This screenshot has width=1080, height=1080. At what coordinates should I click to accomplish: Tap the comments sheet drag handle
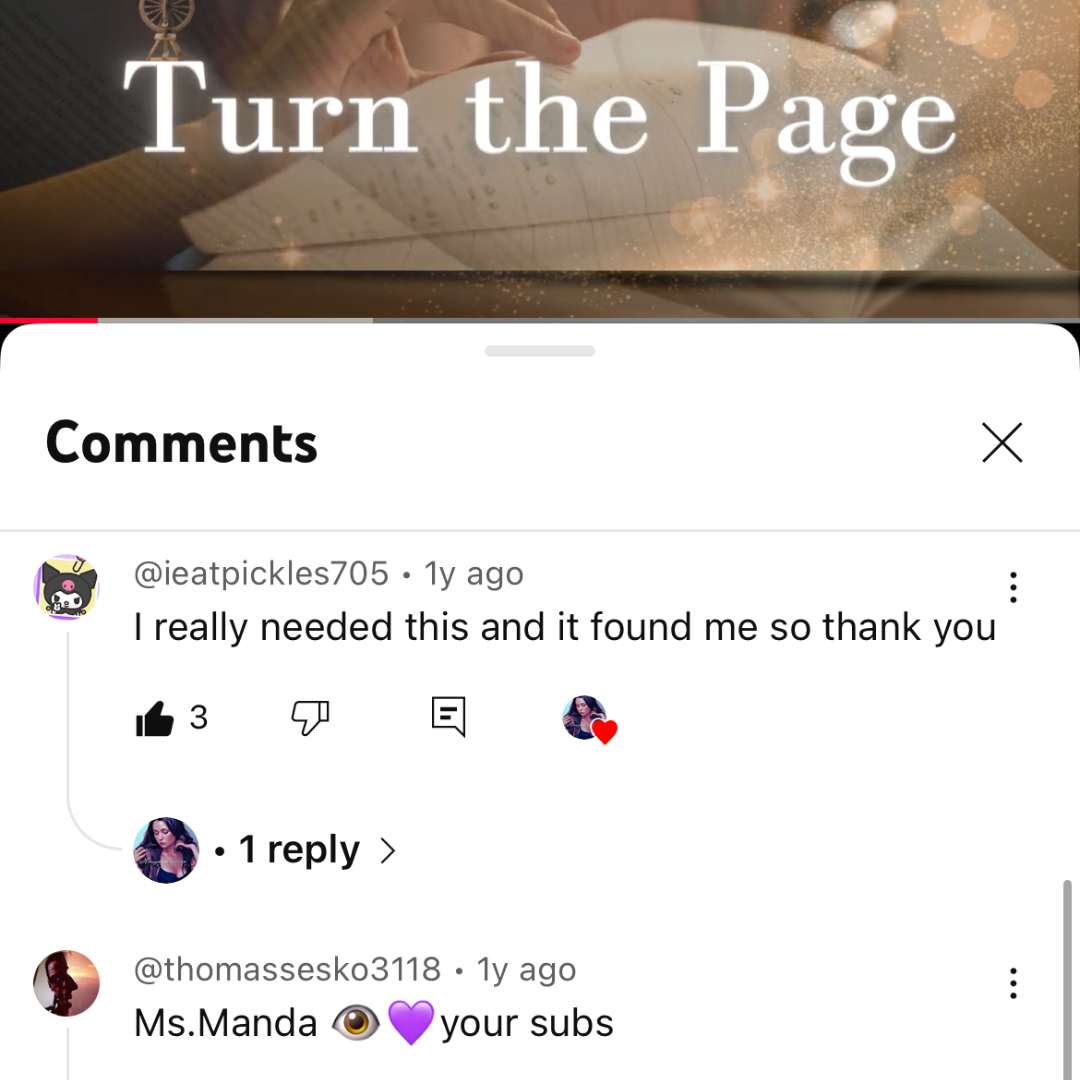click(x=540, y=351)
